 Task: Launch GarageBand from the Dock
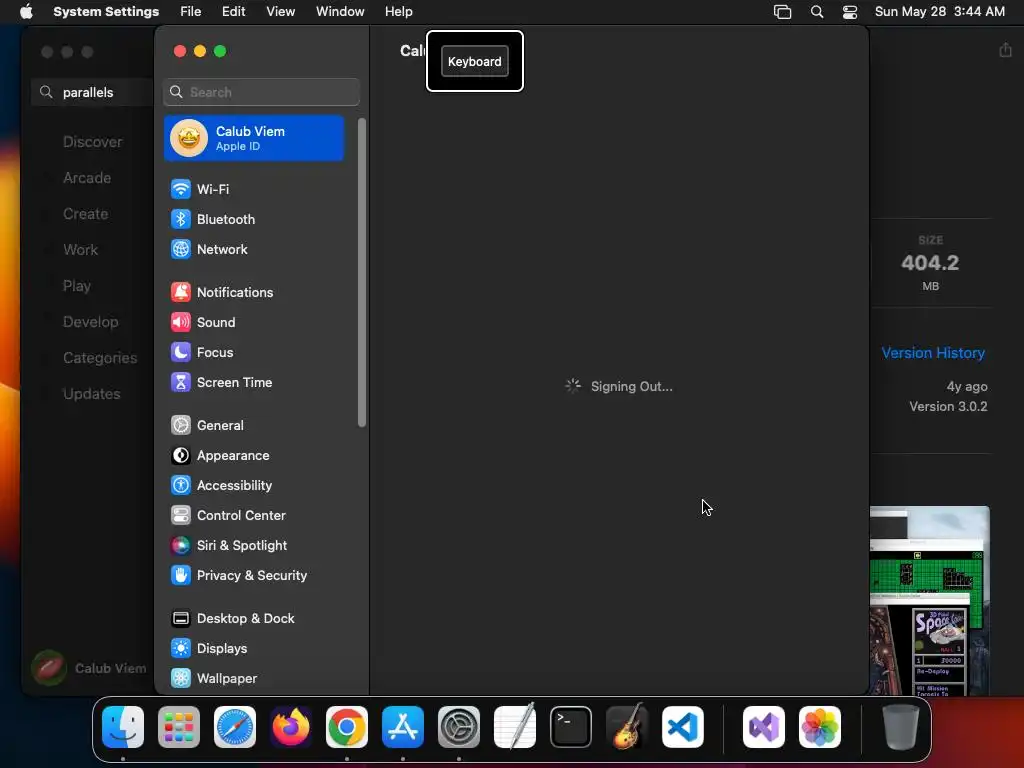[x=627, y=727]
